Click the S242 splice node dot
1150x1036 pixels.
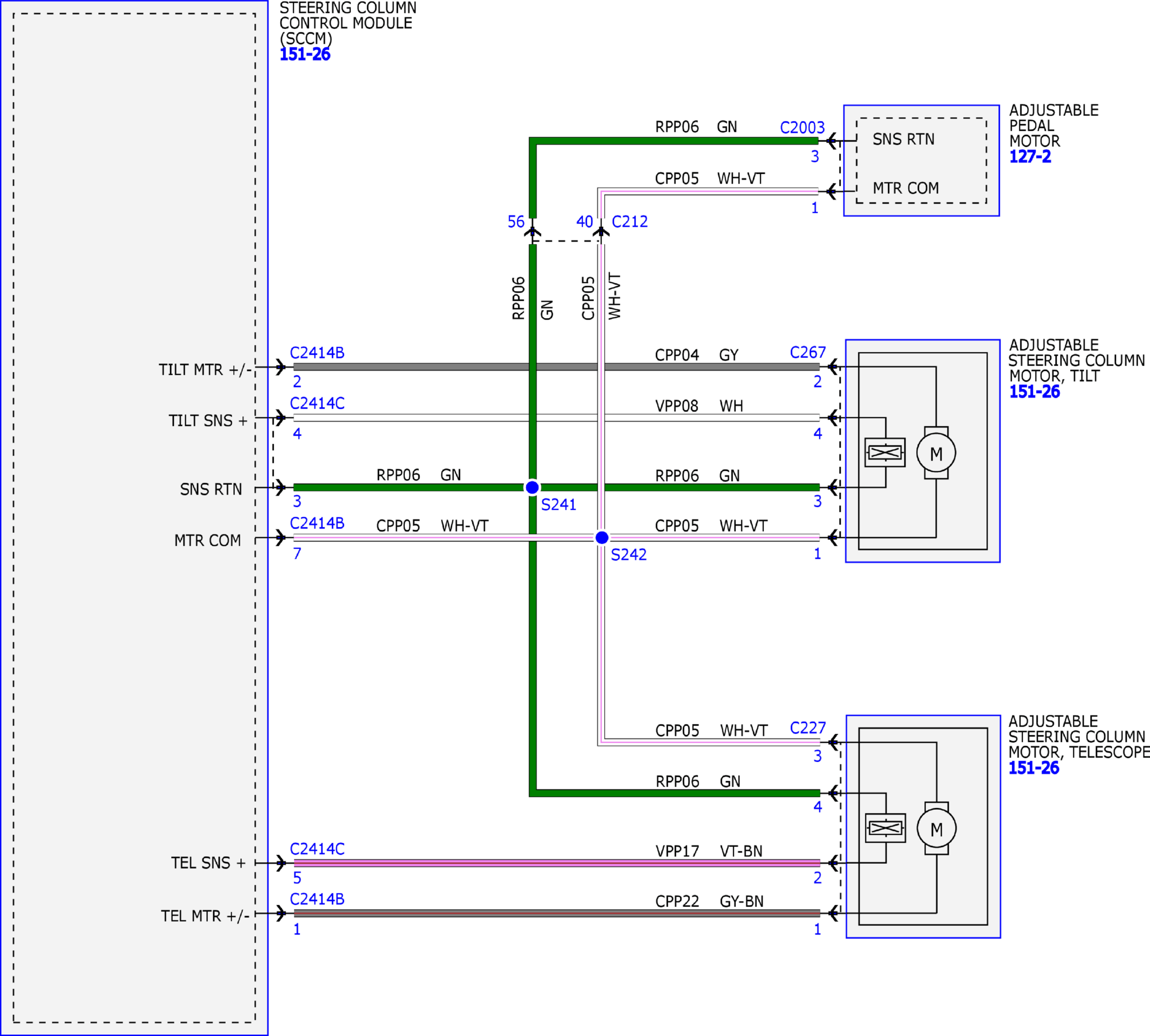[x=602, y=537]
